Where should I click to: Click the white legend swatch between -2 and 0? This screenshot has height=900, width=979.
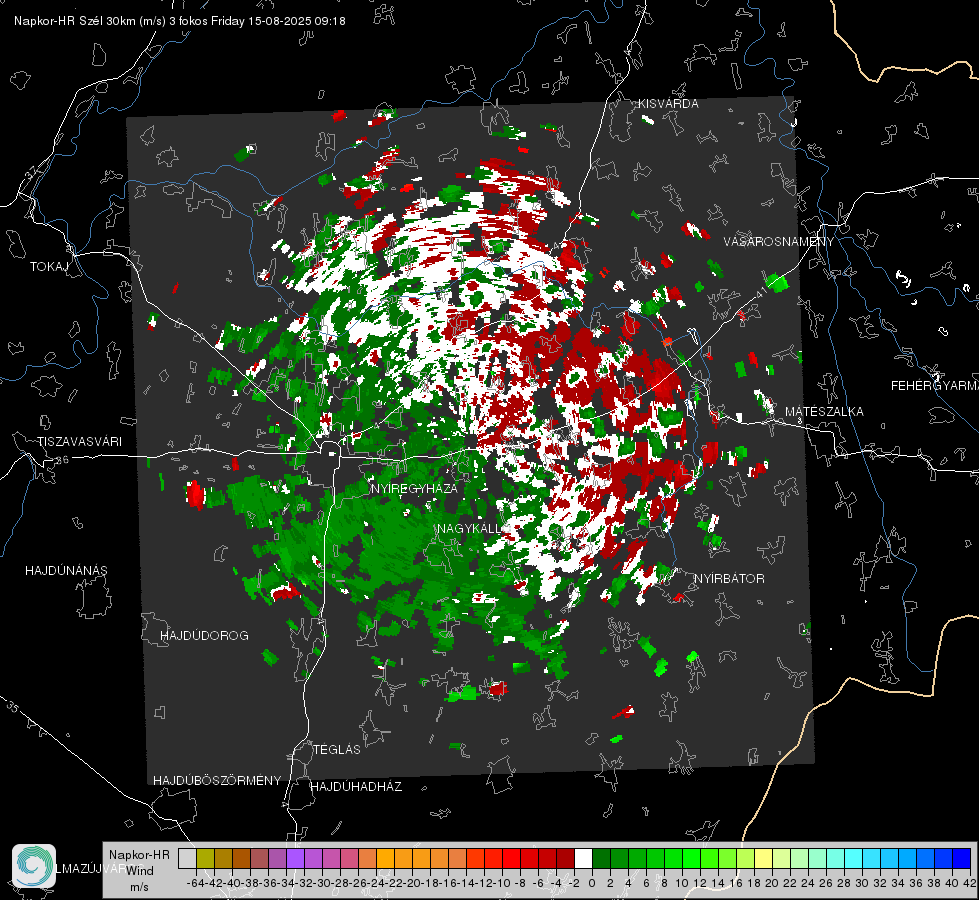pos(583,858)
